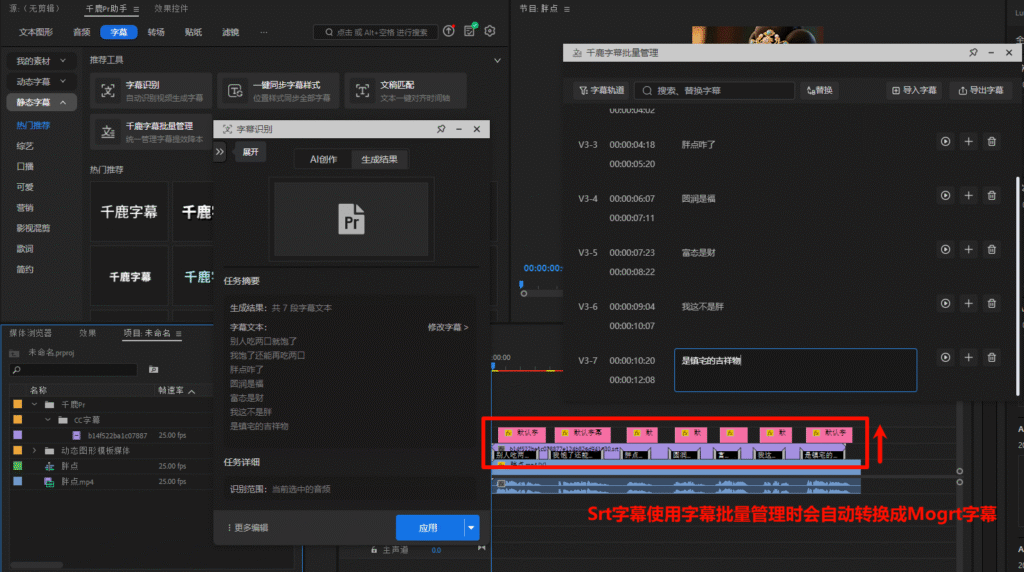The image size is (1024, 572).
Task: Pin the 字幕识别 dialog window
Action: (441, 129)
